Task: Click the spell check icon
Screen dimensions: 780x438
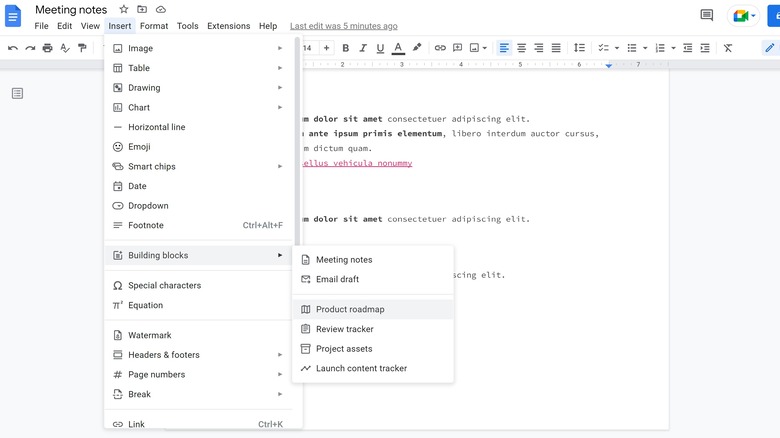Action: [65, 48]
